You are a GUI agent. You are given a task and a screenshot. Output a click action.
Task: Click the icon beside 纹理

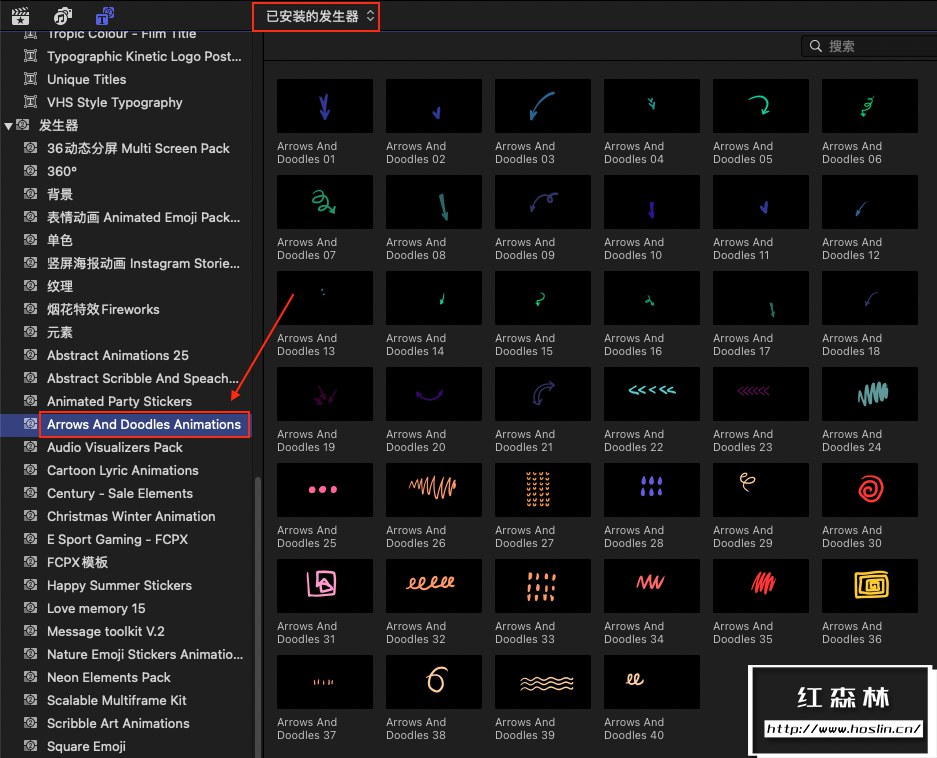point(30,286)
